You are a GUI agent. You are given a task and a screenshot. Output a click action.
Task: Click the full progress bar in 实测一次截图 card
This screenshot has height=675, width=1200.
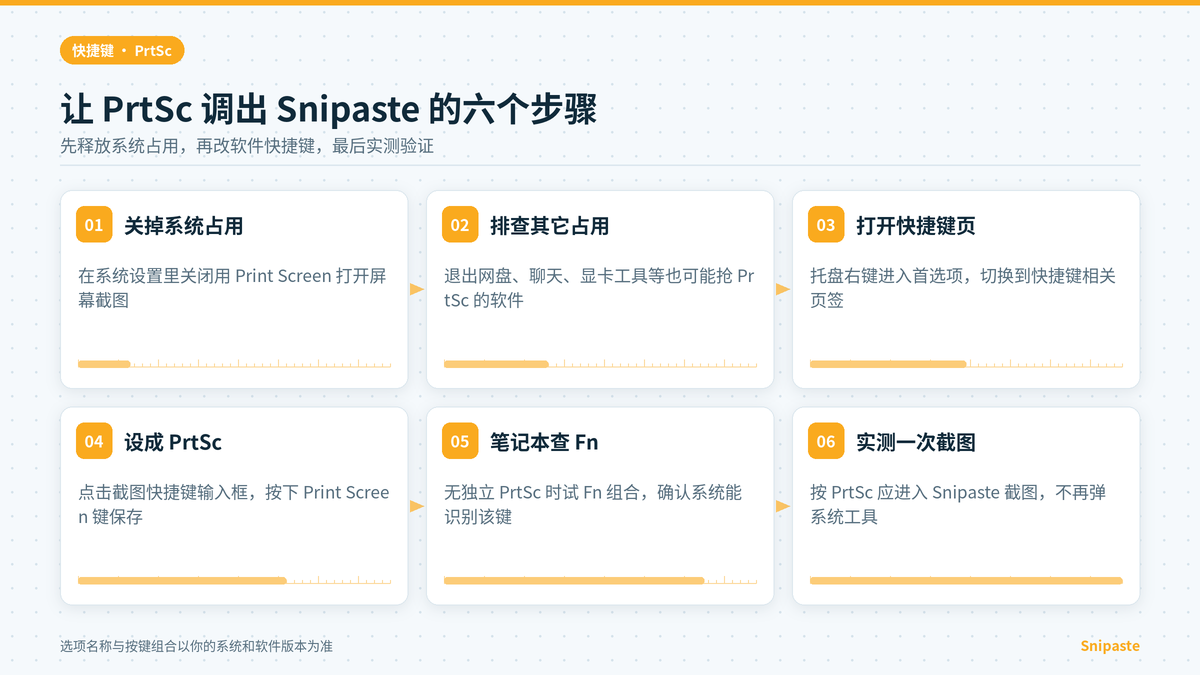[x=967, y=580]
